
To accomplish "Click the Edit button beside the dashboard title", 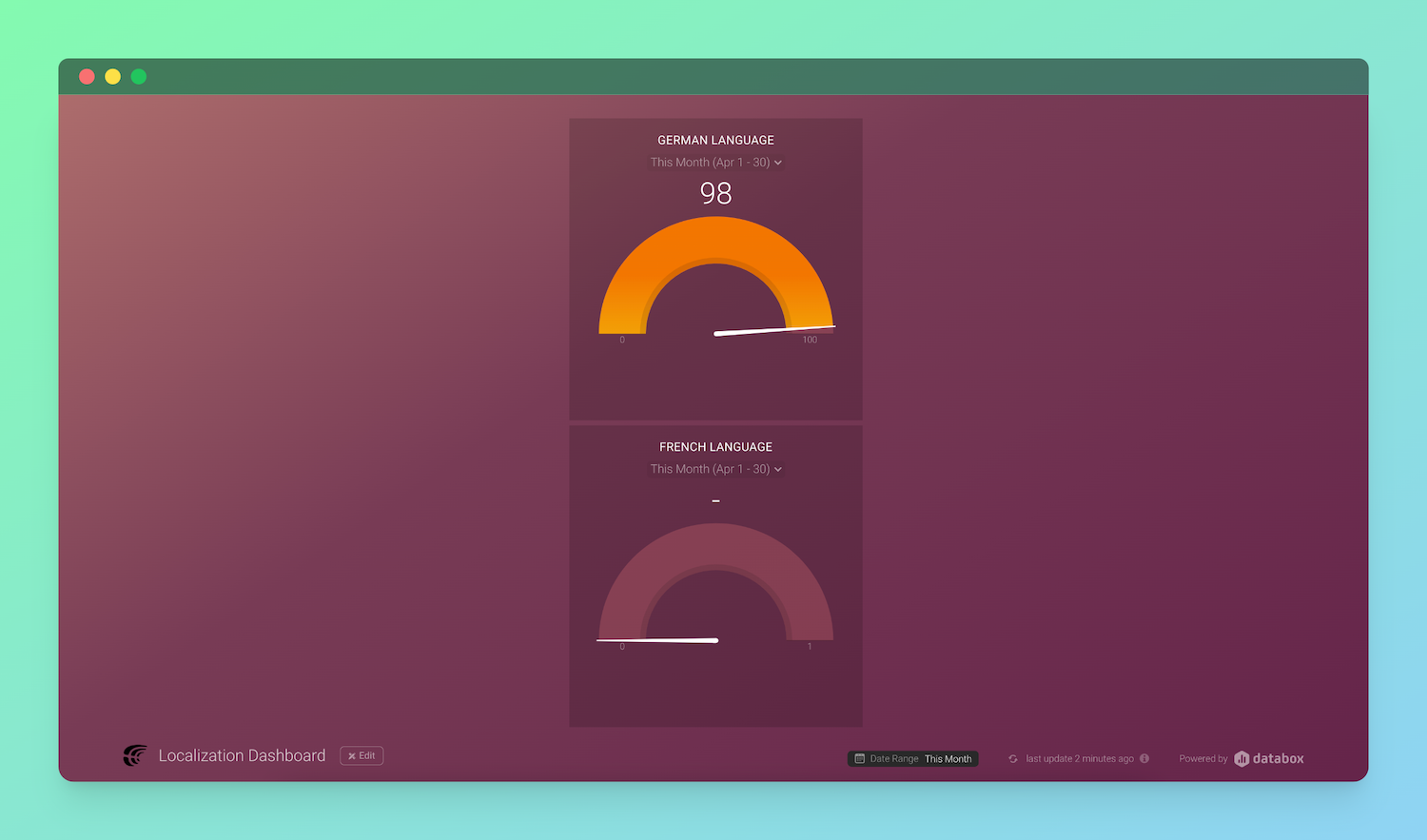I will [x=362, y=755].
